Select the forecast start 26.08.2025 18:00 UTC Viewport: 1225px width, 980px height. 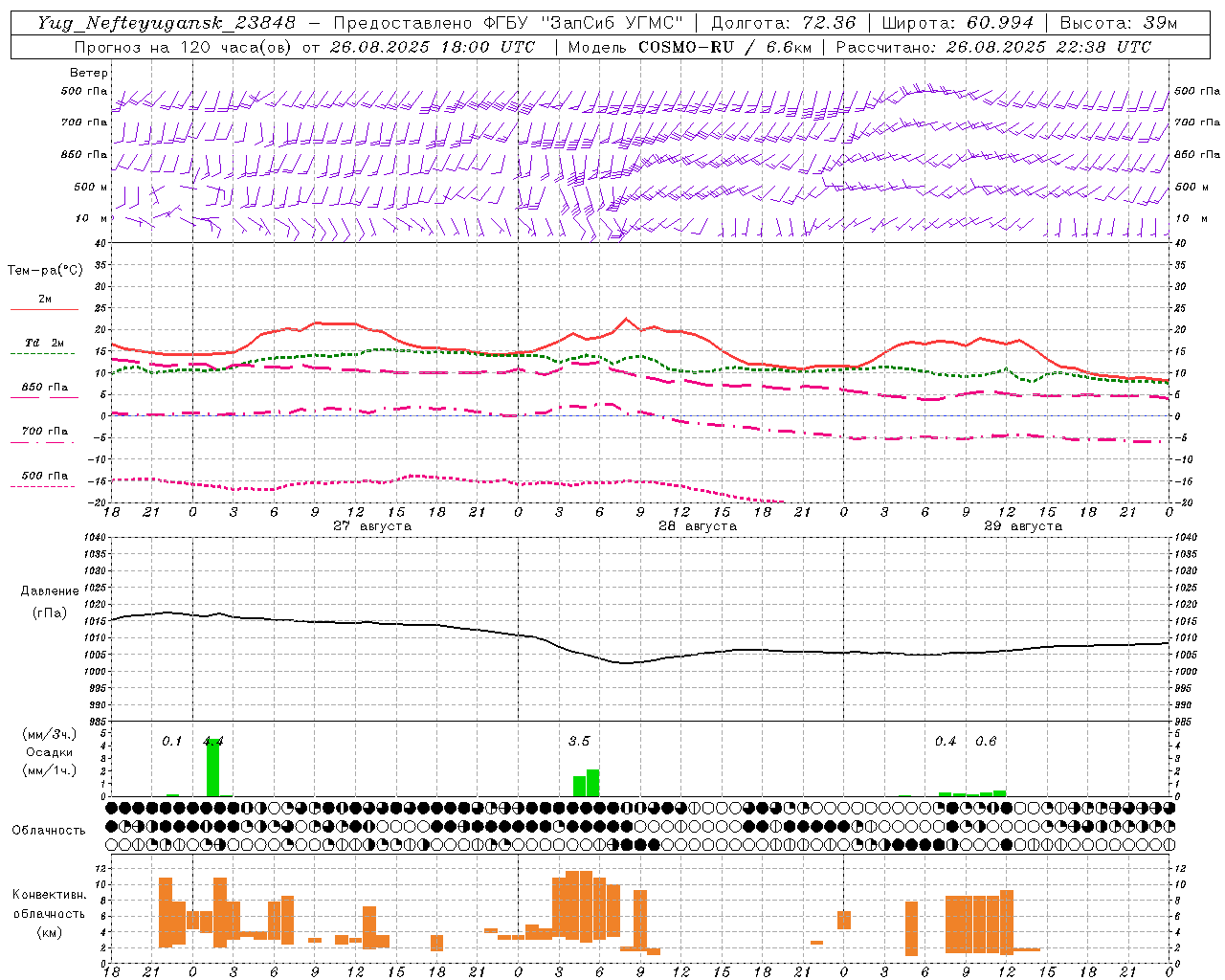432,47
